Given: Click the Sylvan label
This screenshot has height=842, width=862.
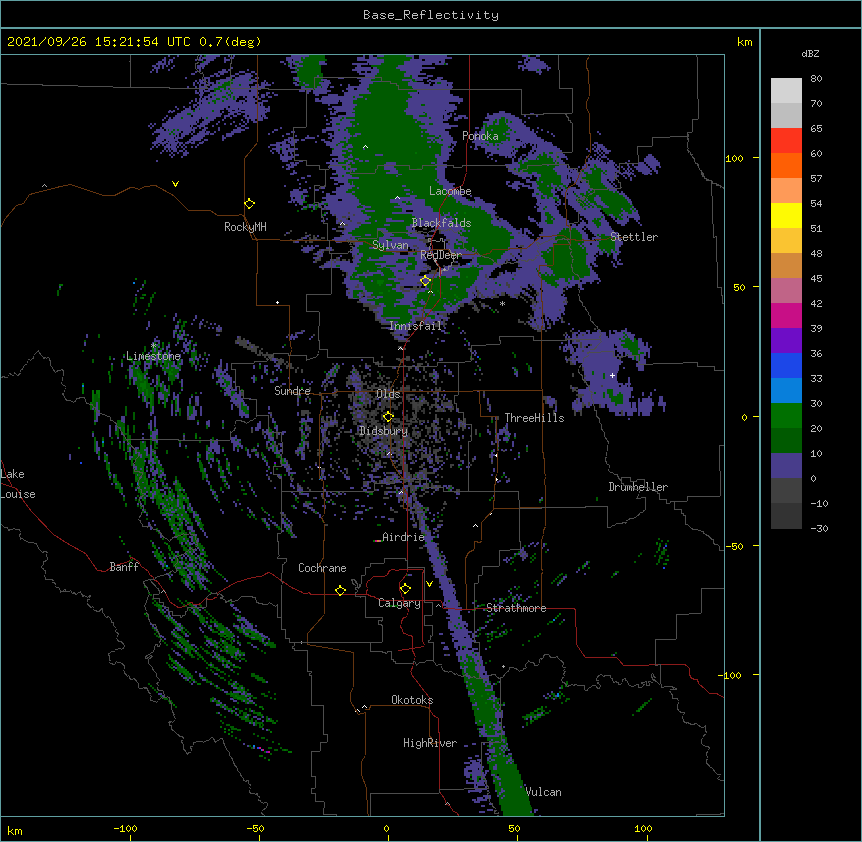Looking at the screenshot, I should pyautogui.click(x=390, y=245).
